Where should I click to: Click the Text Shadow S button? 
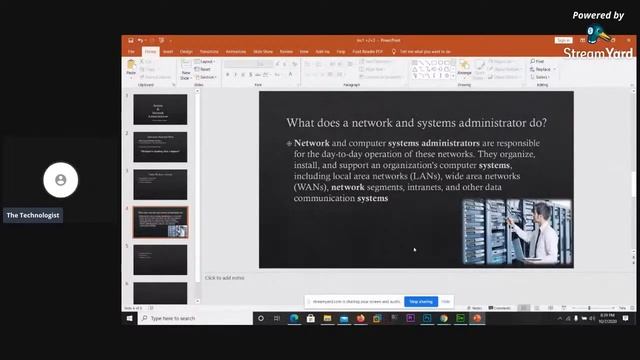pyautogui.click(x=250, y=75)
